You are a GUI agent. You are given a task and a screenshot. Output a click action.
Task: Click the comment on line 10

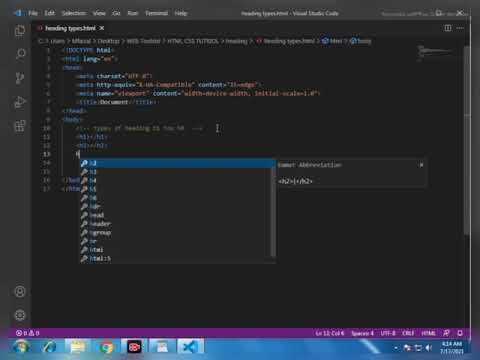tap(139, 128)
